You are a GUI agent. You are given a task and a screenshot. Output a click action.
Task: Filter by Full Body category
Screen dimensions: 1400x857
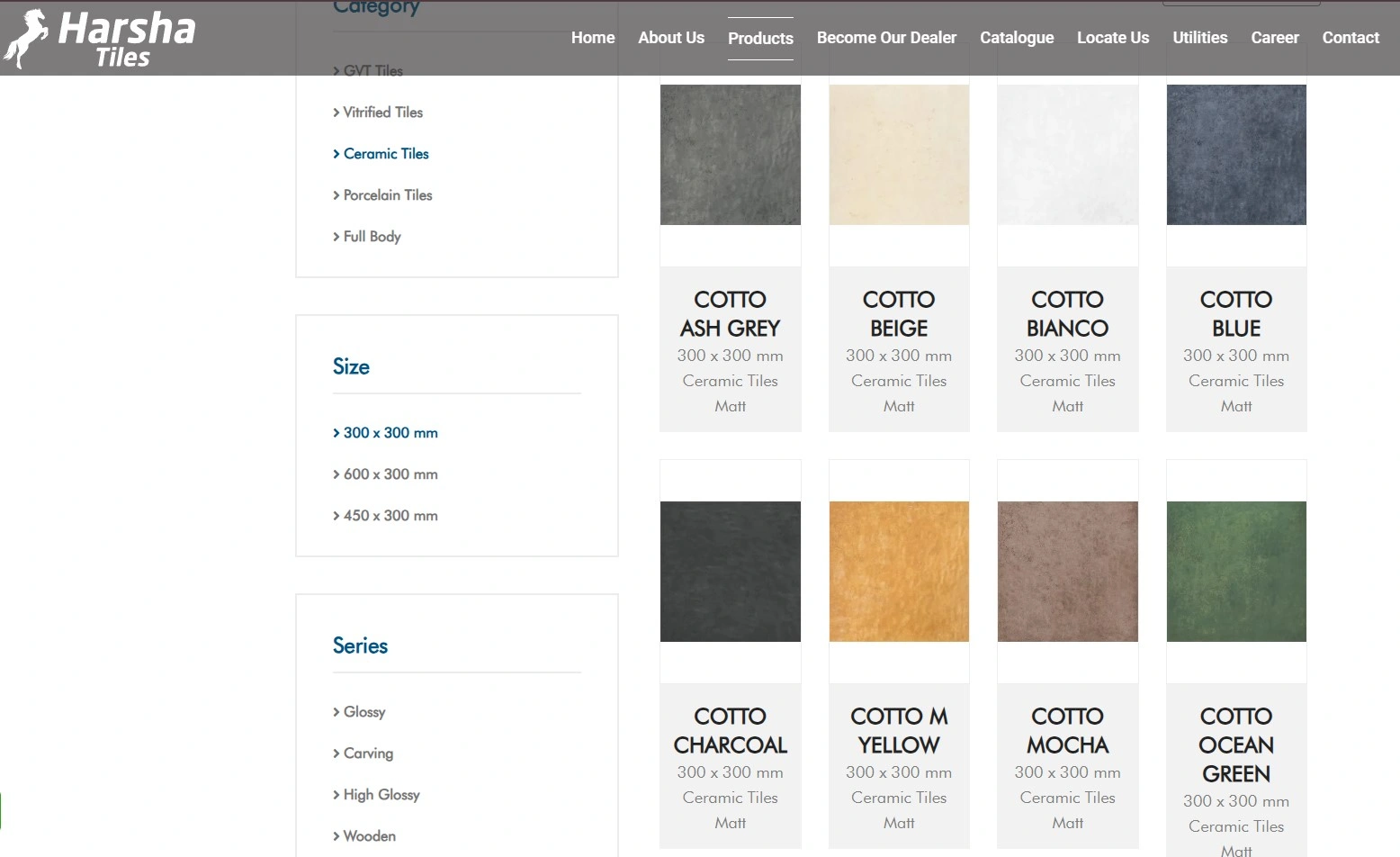(367, 237)
